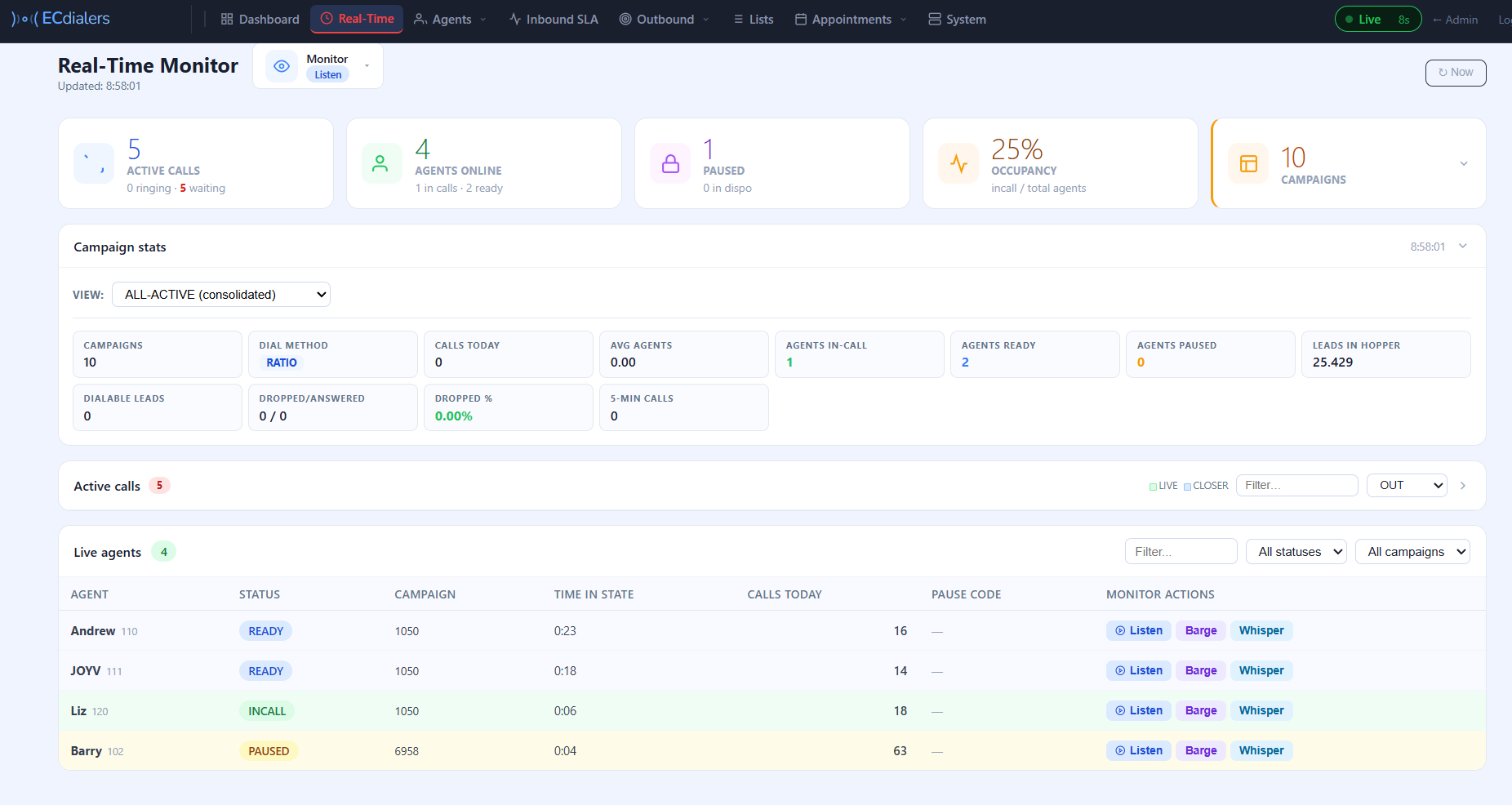Click the Admin logout link
The width and height of the screenshot is (1512, 805).
pyautogui.click(x=1455, y=20)
